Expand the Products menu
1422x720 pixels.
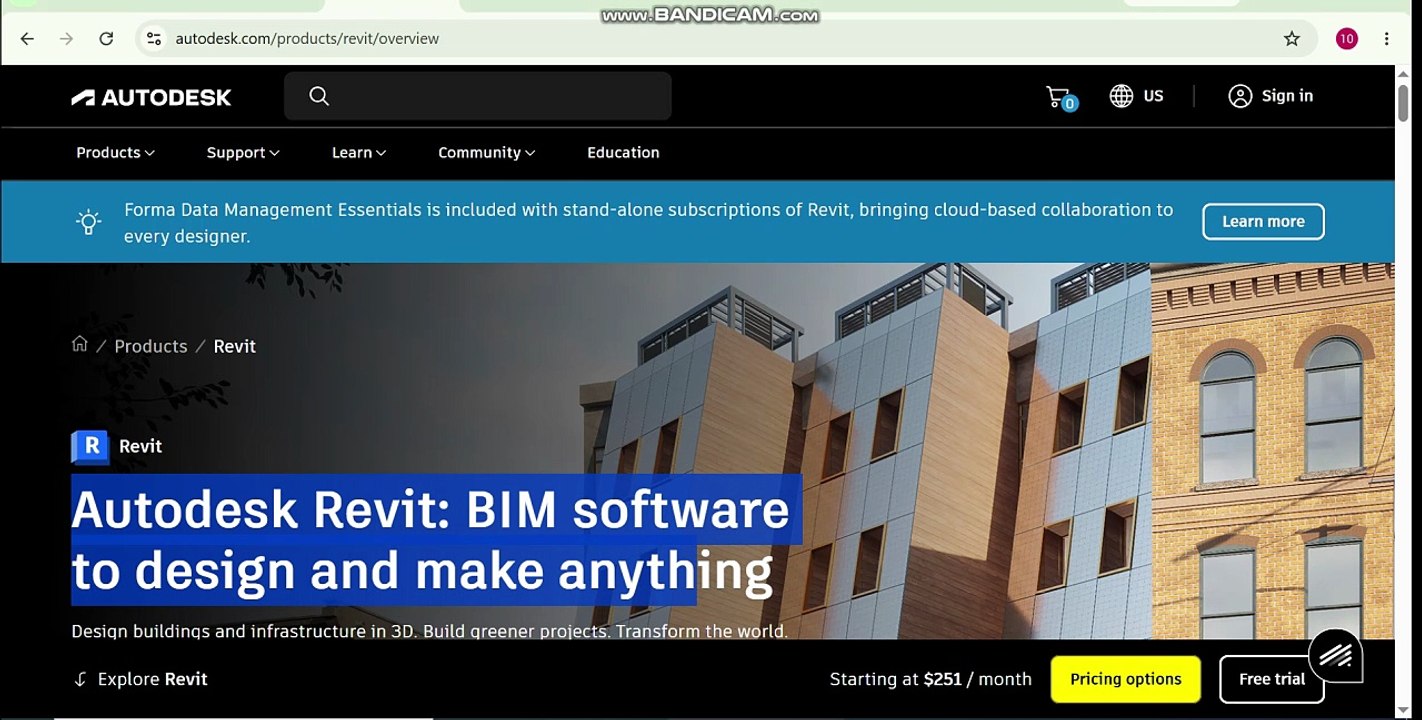(x=115, y=153)
